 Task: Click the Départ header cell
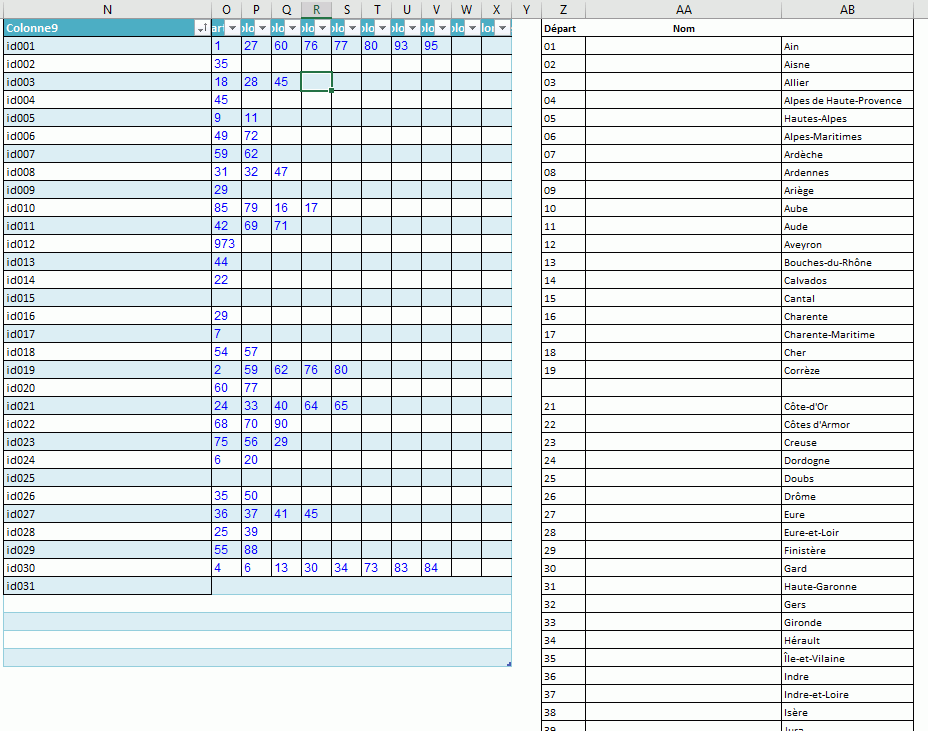[x=563, y=28]
